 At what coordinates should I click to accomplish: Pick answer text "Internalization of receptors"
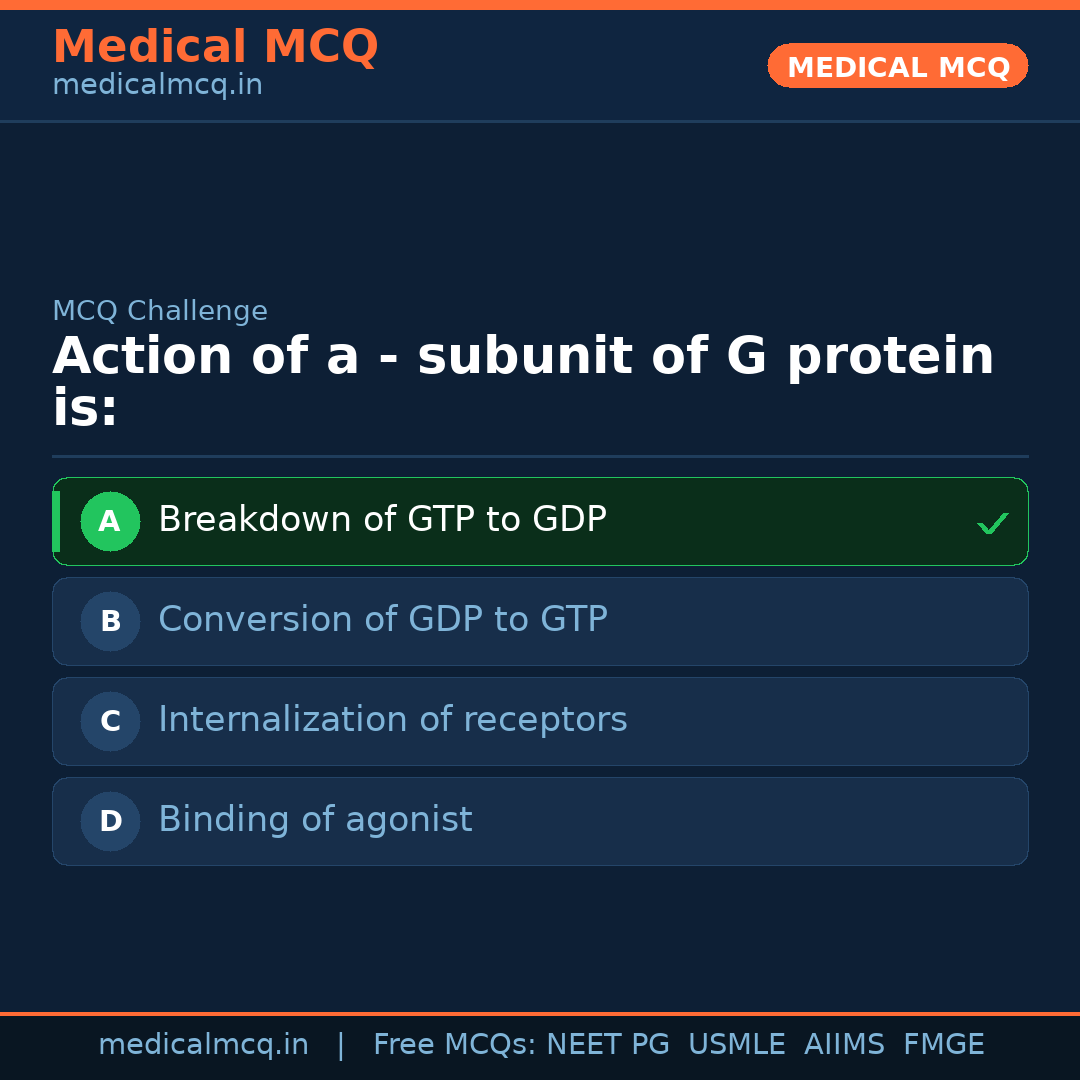(x=392, y=720)
